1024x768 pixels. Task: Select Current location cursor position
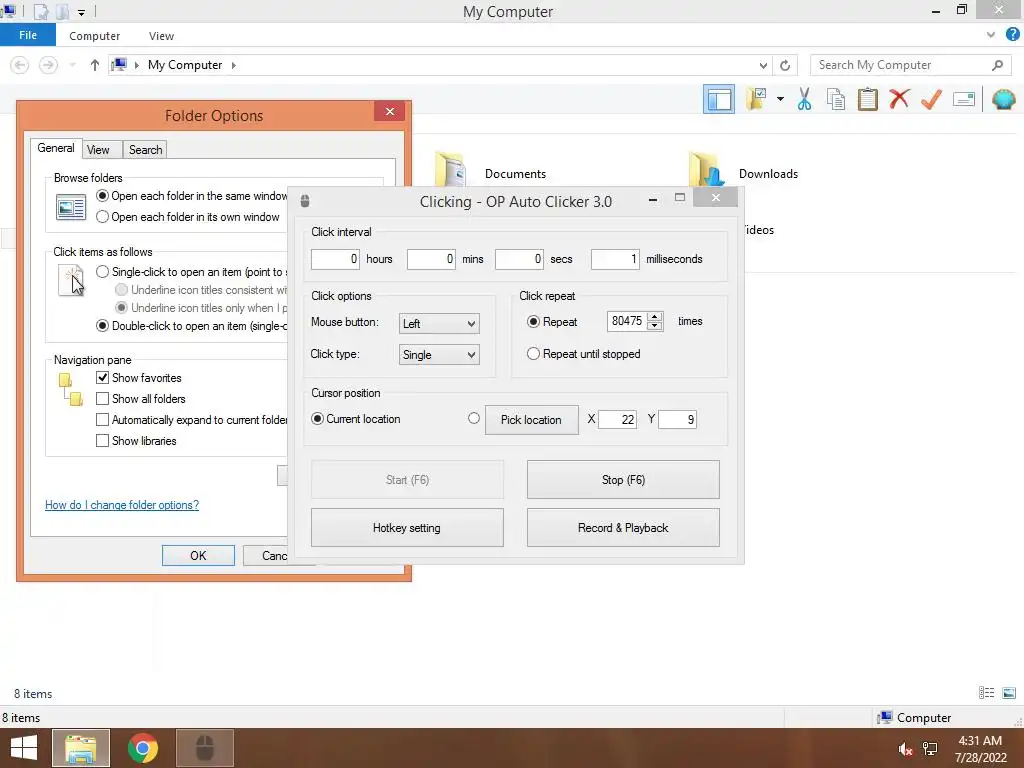(x=317, y=419)
